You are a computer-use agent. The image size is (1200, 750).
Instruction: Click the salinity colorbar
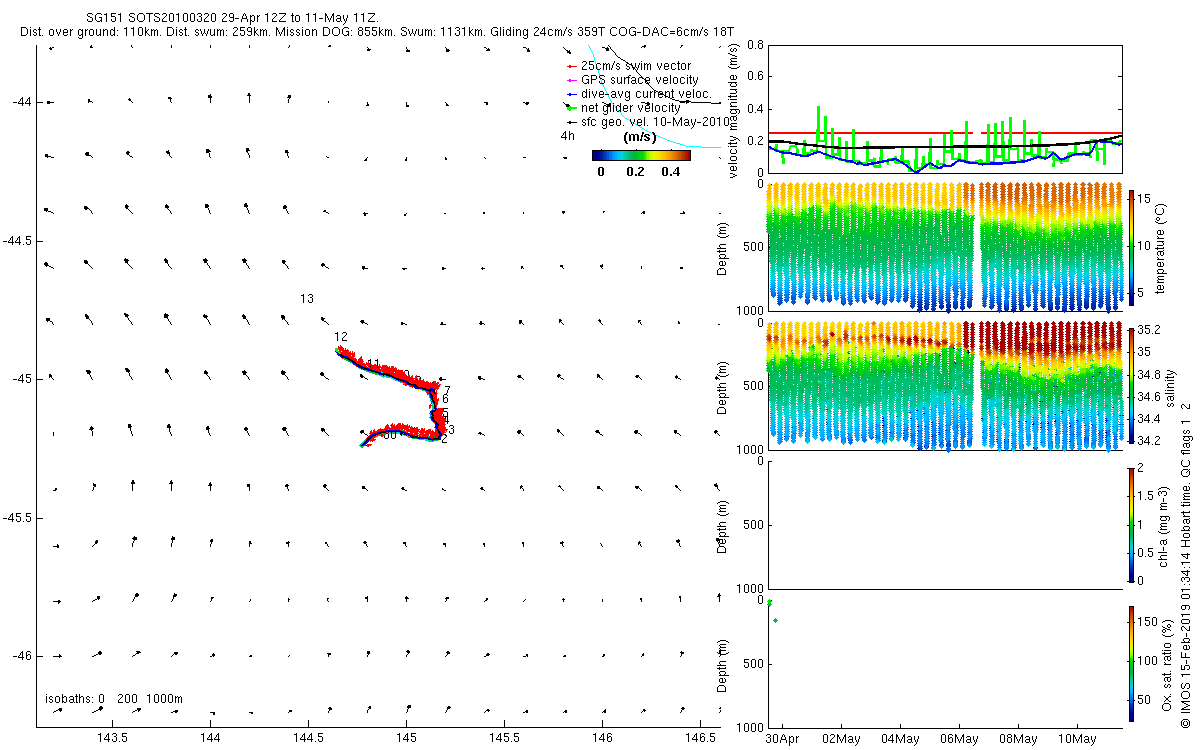click(x=1131, y=385)
